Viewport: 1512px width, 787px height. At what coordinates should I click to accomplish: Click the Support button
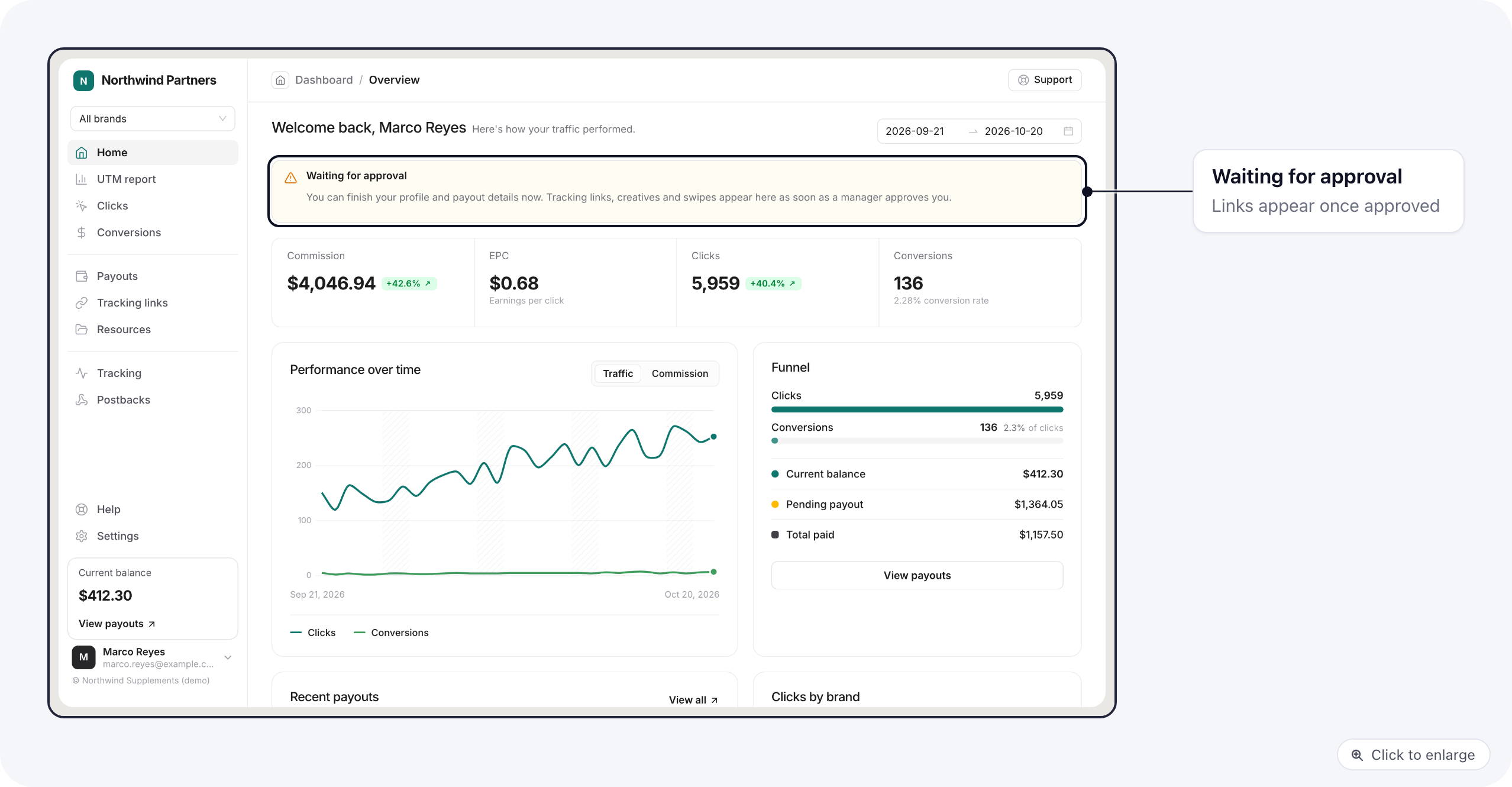[1045, 80]
